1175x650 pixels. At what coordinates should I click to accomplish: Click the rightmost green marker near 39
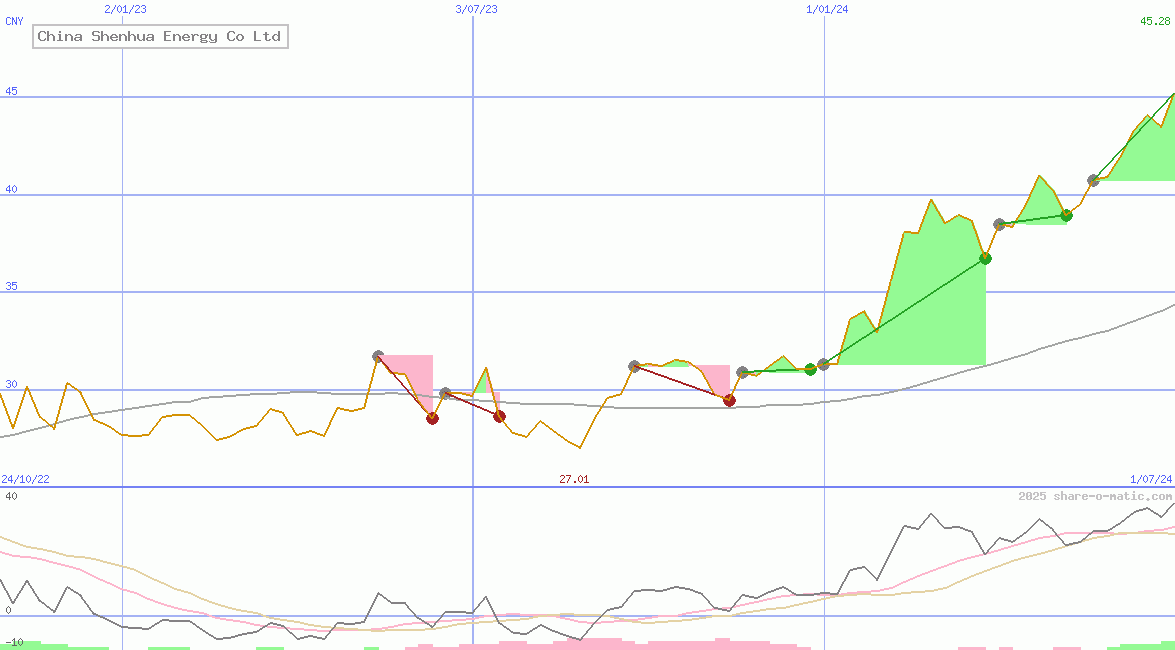pos(1066,215)
